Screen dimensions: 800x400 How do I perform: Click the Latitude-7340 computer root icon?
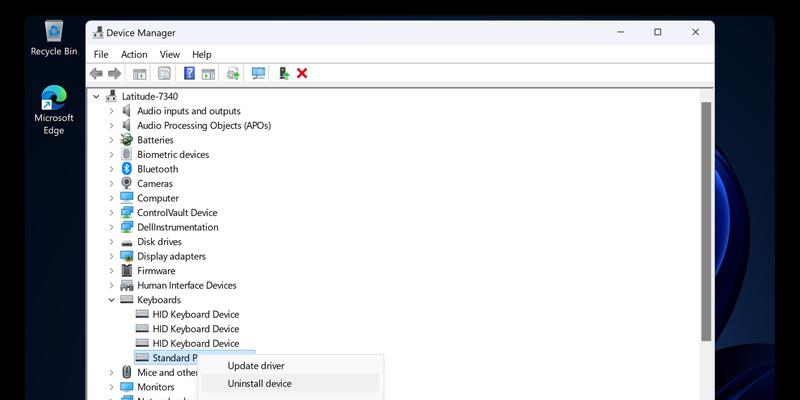pyautogui.click(x=111, y=96)
